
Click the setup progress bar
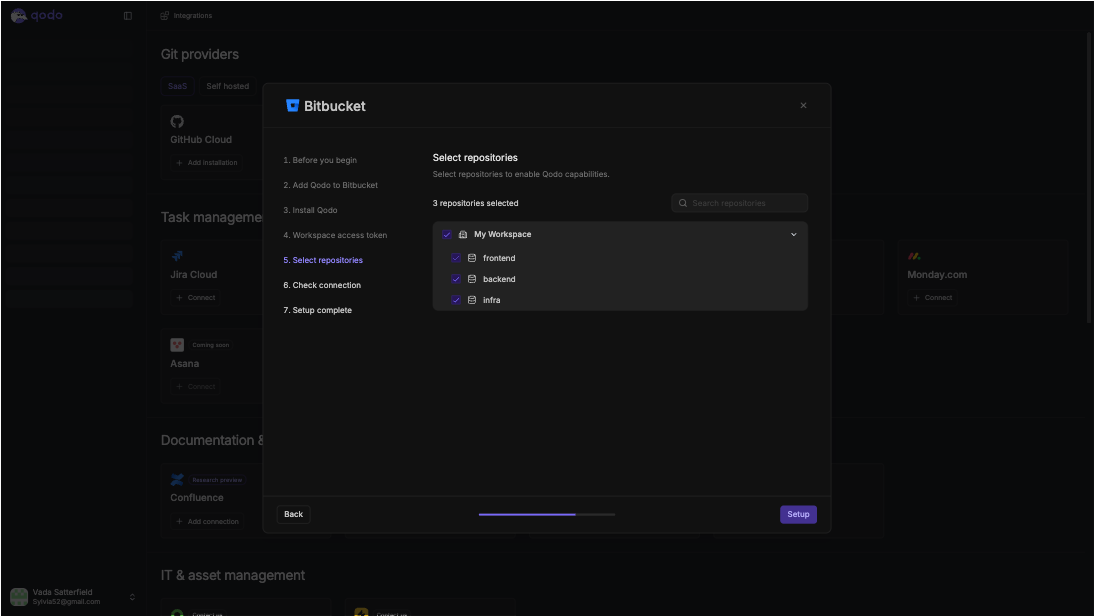click(x=547, y=514)
